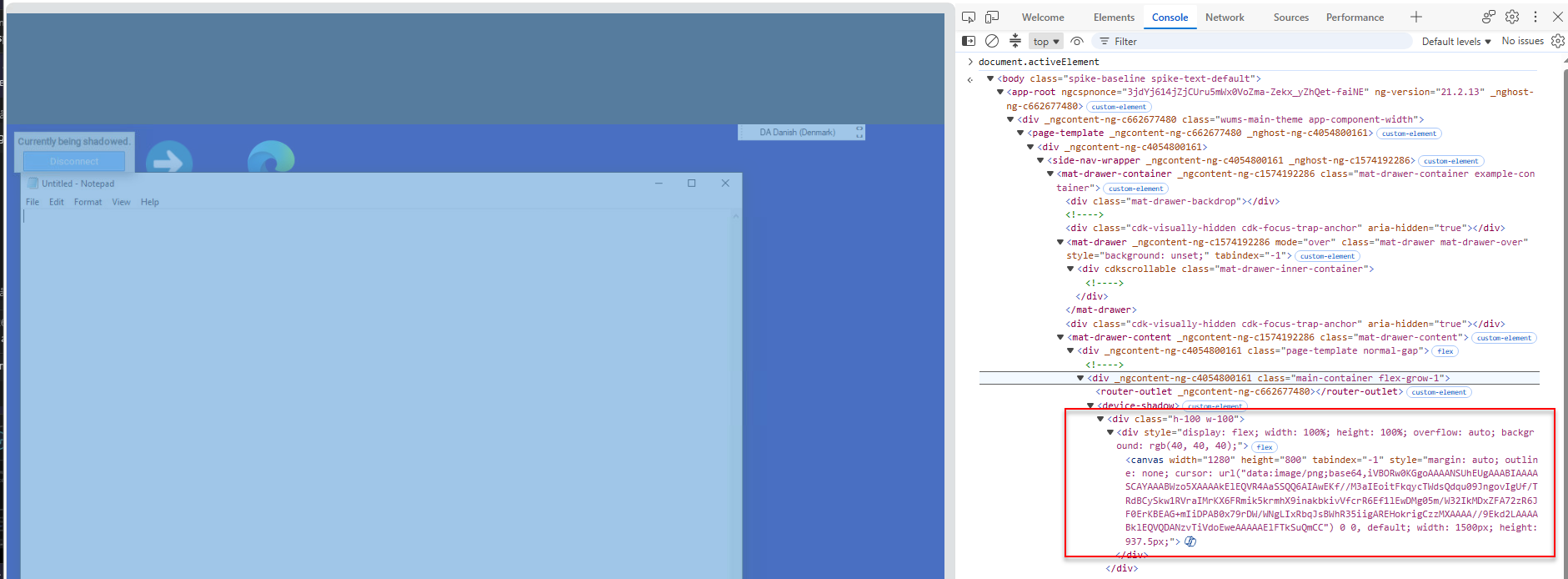1568x579 pixels.
Task: Open console settings gear beside No issues
Action: tap(1558, 41)
